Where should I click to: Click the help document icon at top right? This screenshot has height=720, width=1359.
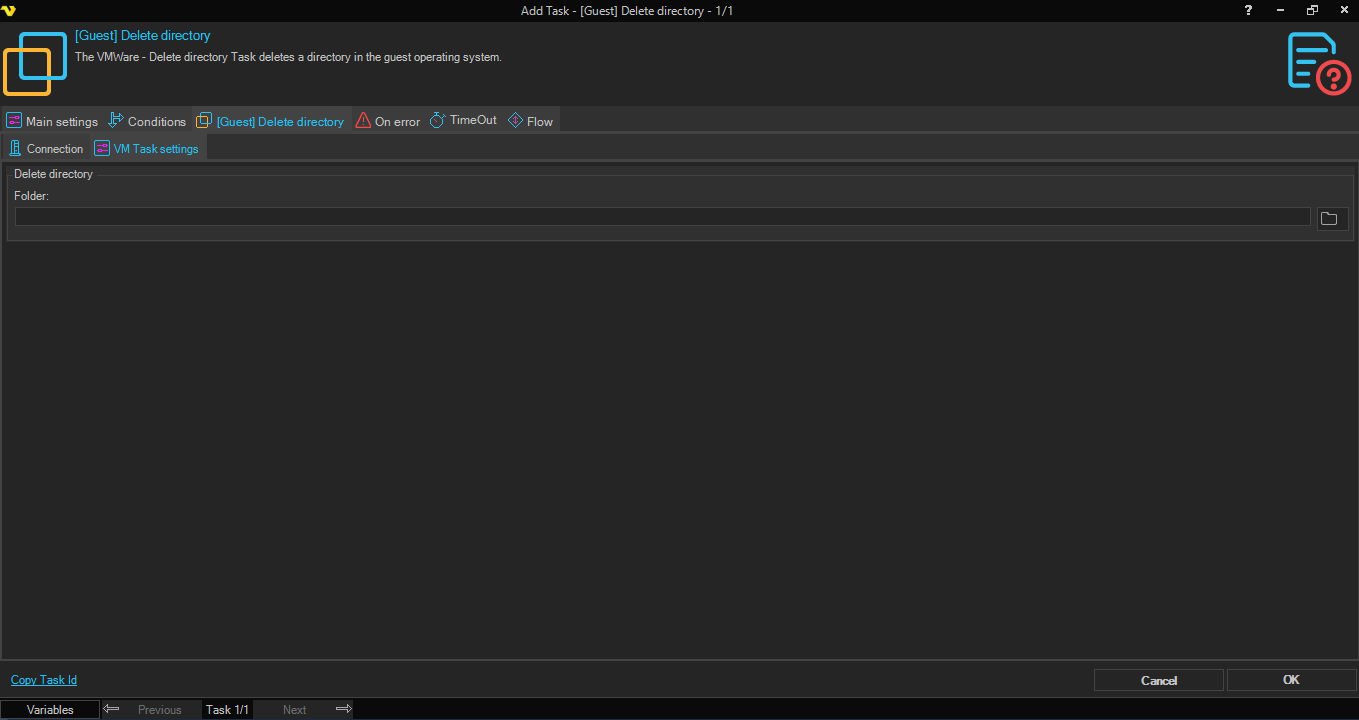(x=1318, y=63)
